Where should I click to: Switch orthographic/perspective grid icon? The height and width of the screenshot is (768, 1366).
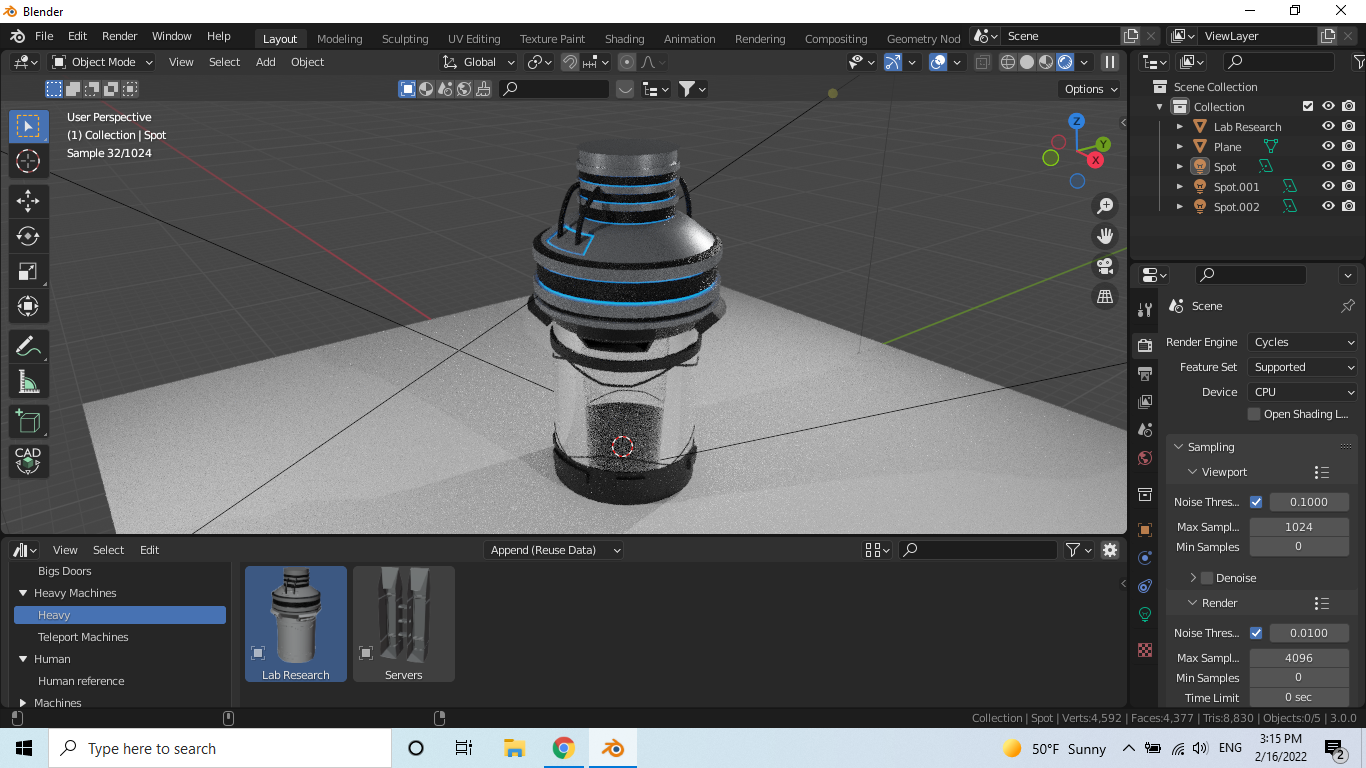(1105, 296)
